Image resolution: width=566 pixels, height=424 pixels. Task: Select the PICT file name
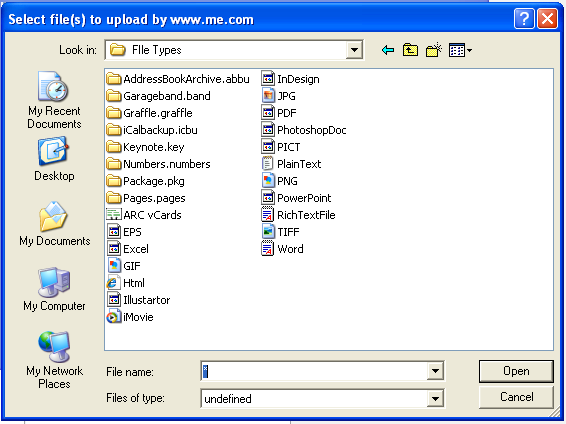tap(288, 147)
